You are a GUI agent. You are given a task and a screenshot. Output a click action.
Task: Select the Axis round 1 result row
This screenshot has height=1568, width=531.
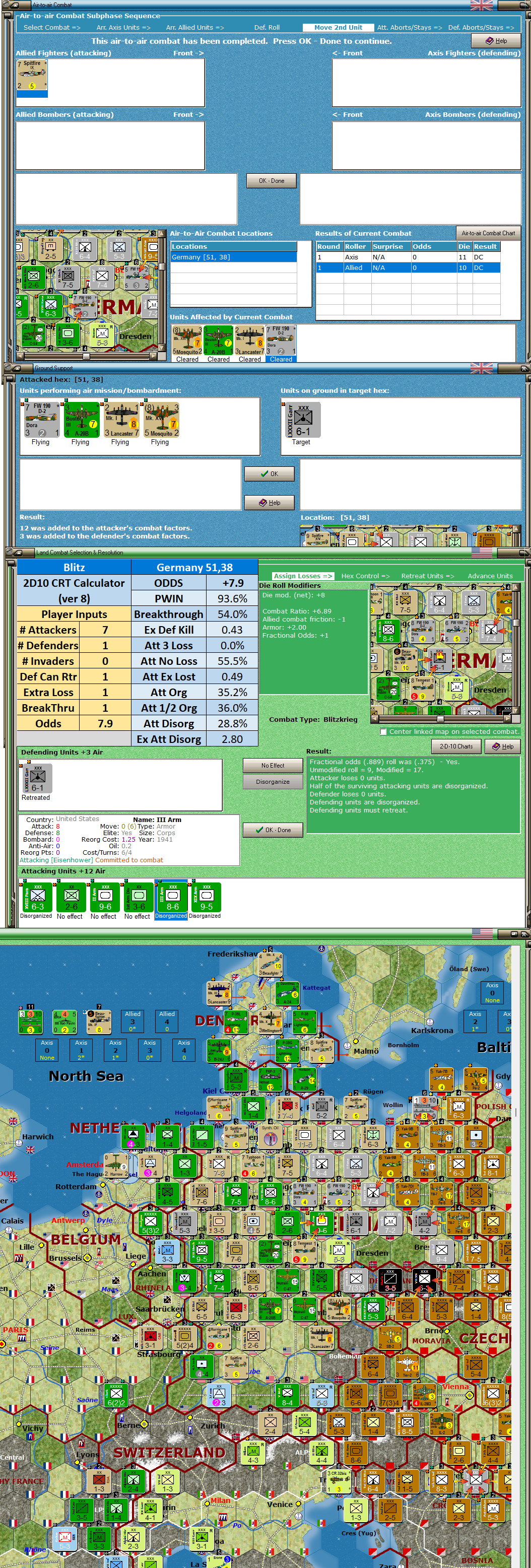(x=408, y=257)
